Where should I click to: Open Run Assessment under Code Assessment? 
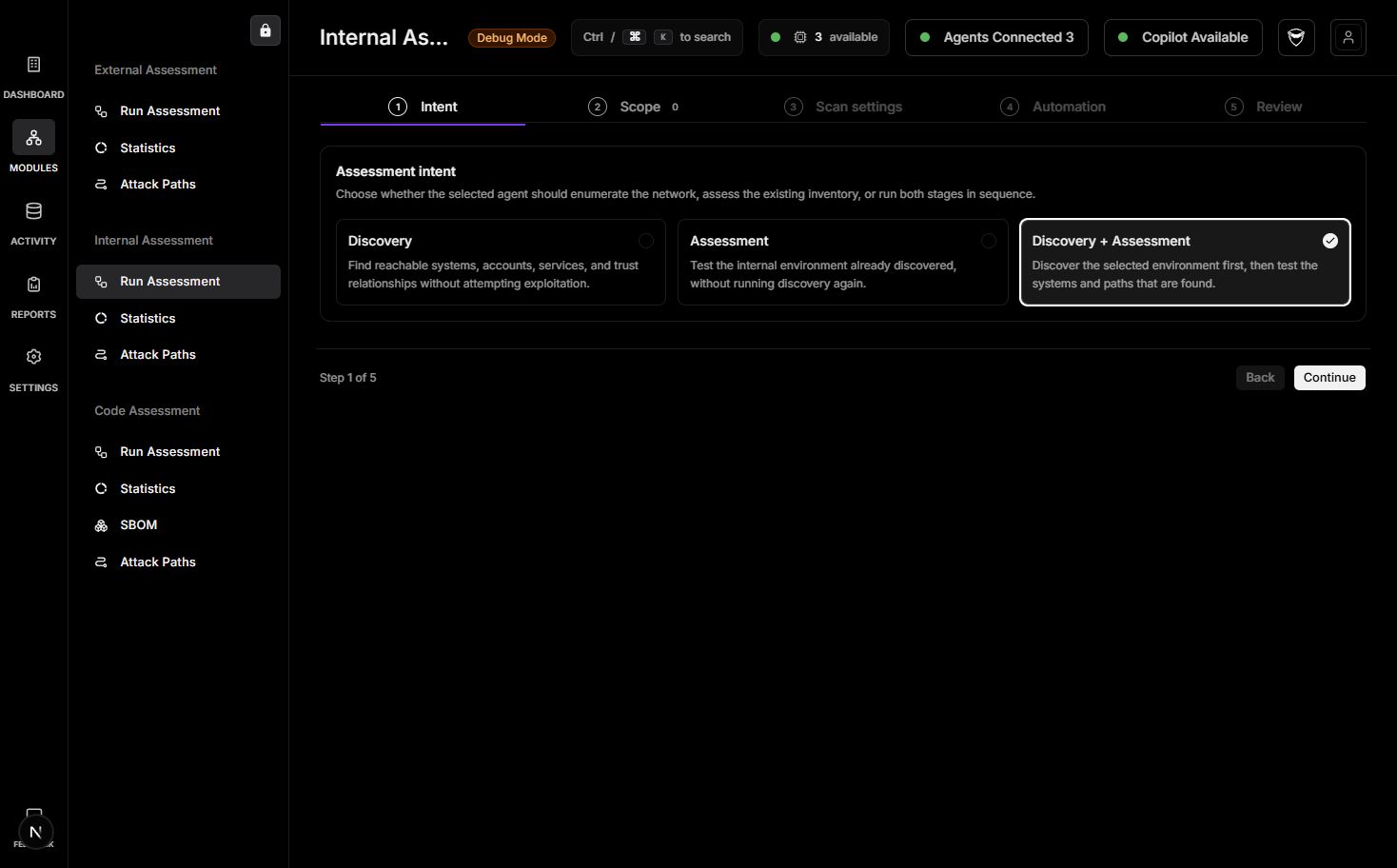click(178, 452)
